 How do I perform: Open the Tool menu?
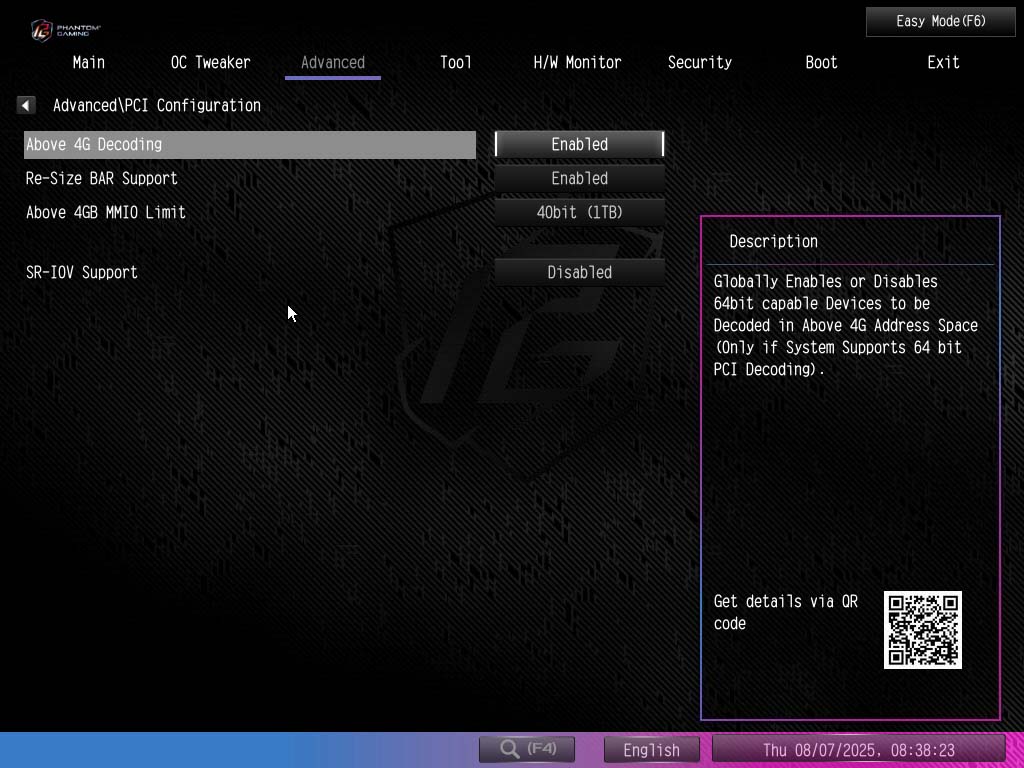click(455, 62)
